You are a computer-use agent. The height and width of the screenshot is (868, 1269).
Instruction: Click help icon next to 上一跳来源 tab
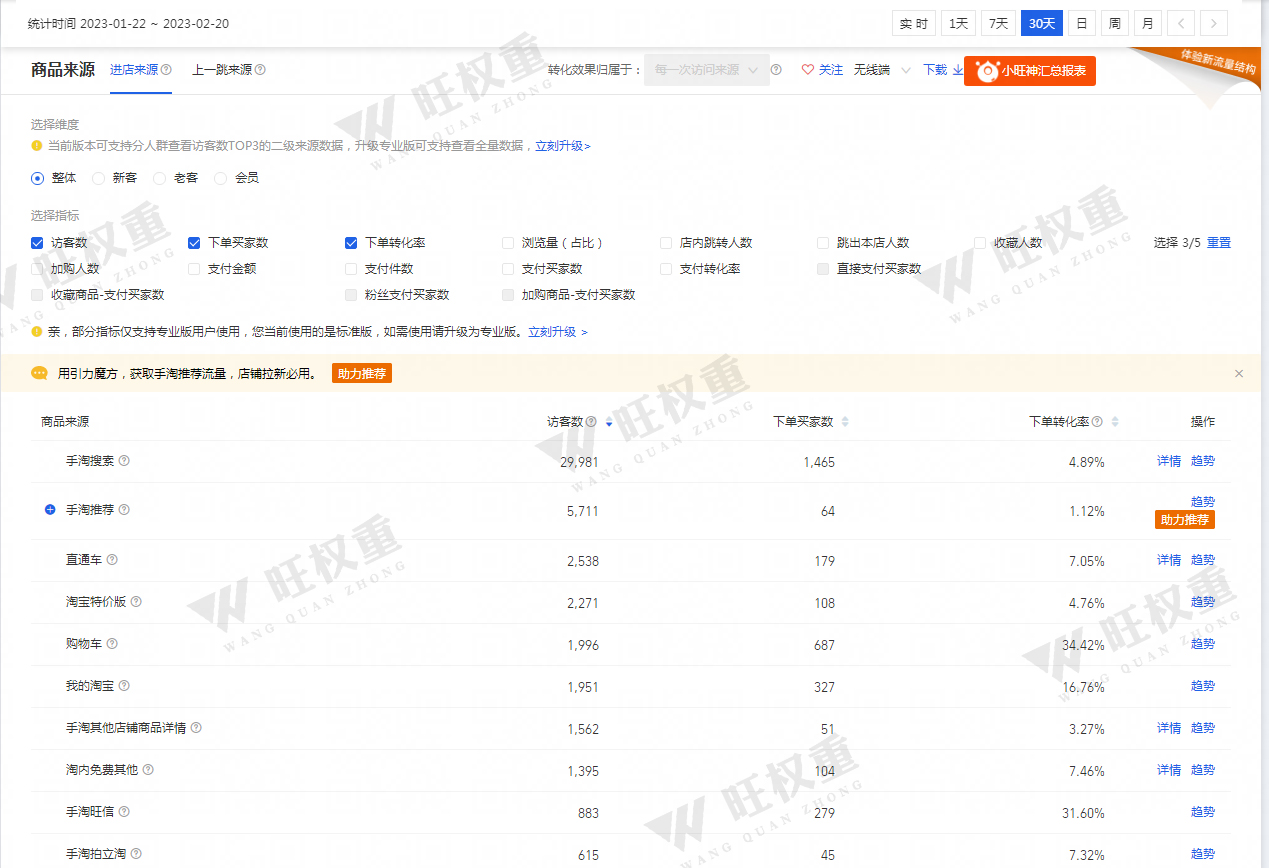click(260, 70)
